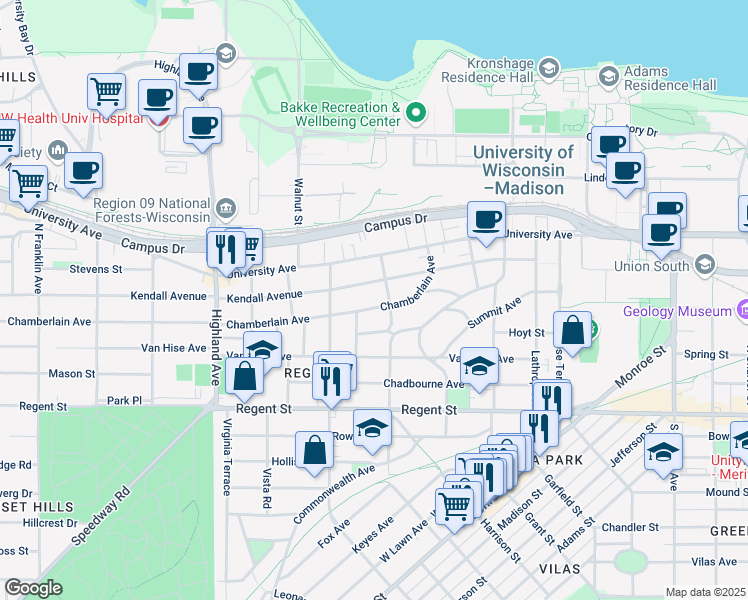The height and width of the screenshot is (600, 748).
Task: Click the Keyes Ave street label
Action: tap(373, 535)
